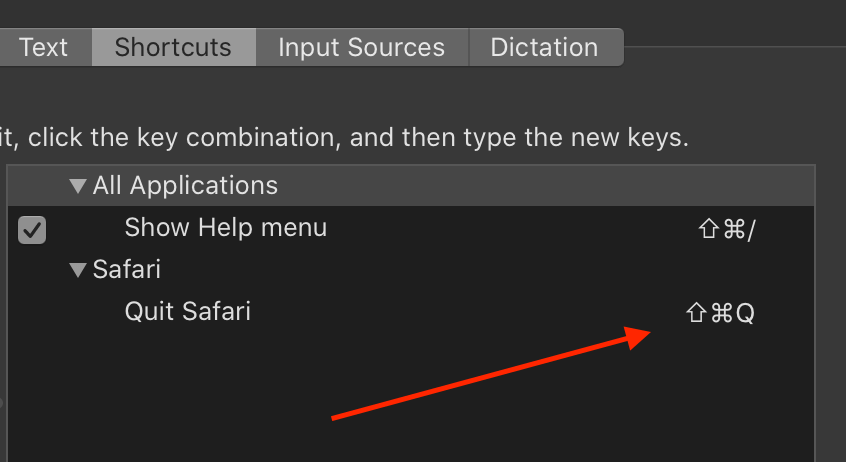This screenshot has width=846, height=462.
Task: Click the Shortcuts tab
Action: [x=174, y=47]
